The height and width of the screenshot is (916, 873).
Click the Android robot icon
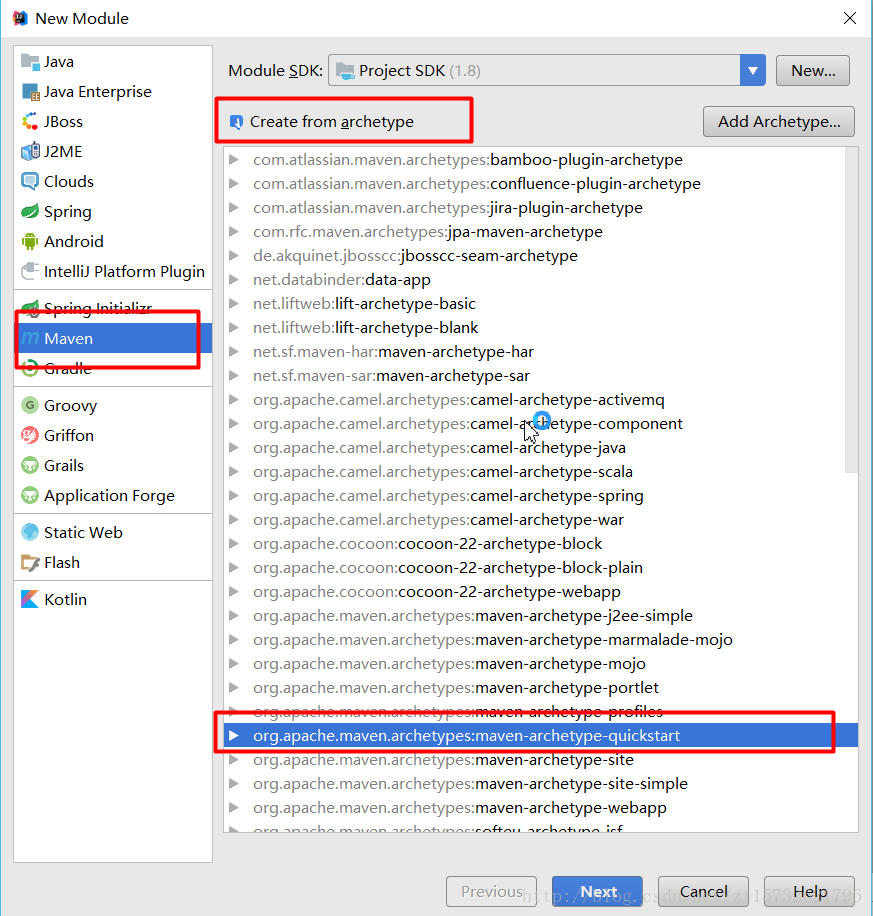tap(30, 241)
